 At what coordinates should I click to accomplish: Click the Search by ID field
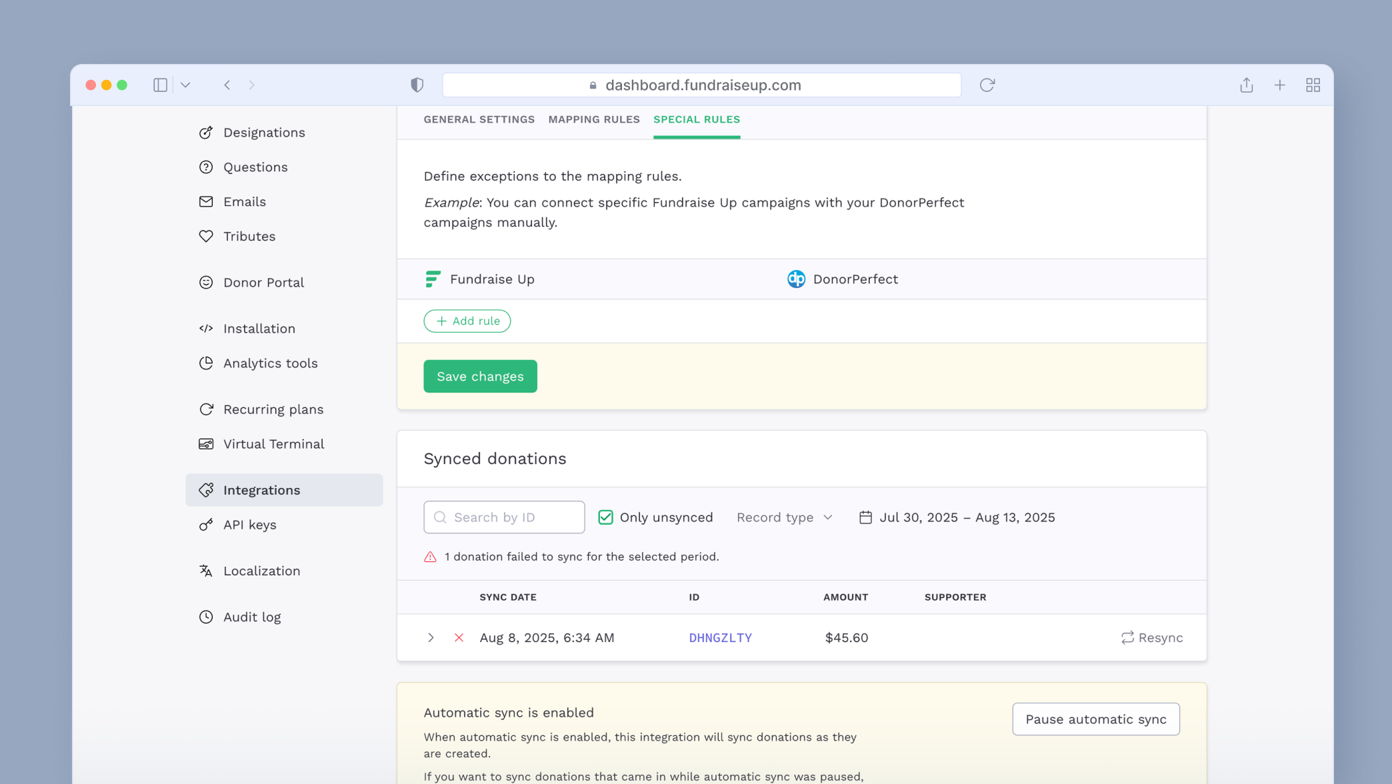pos(504,517)
